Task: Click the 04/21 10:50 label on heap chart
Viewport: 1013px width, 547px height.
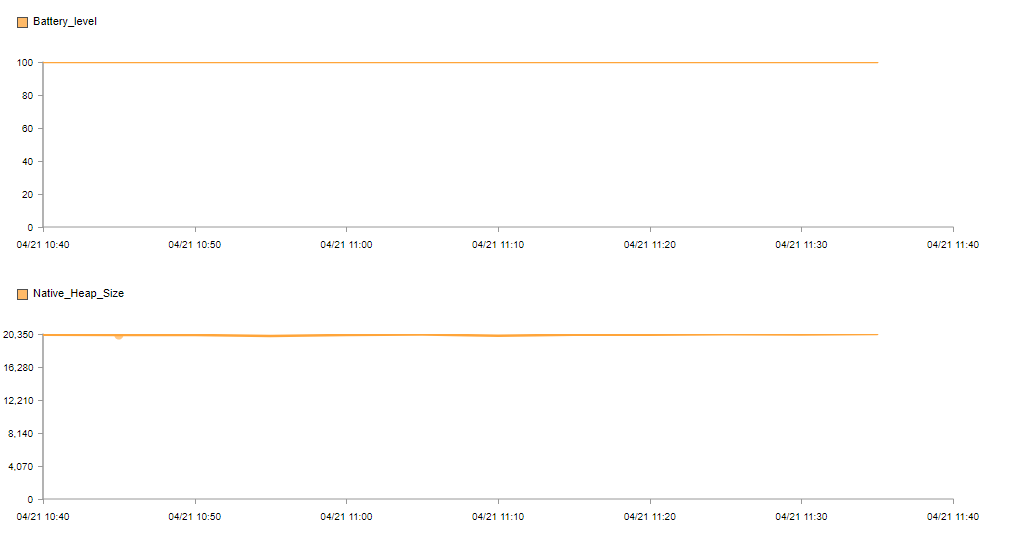Action: pos(194,517)
